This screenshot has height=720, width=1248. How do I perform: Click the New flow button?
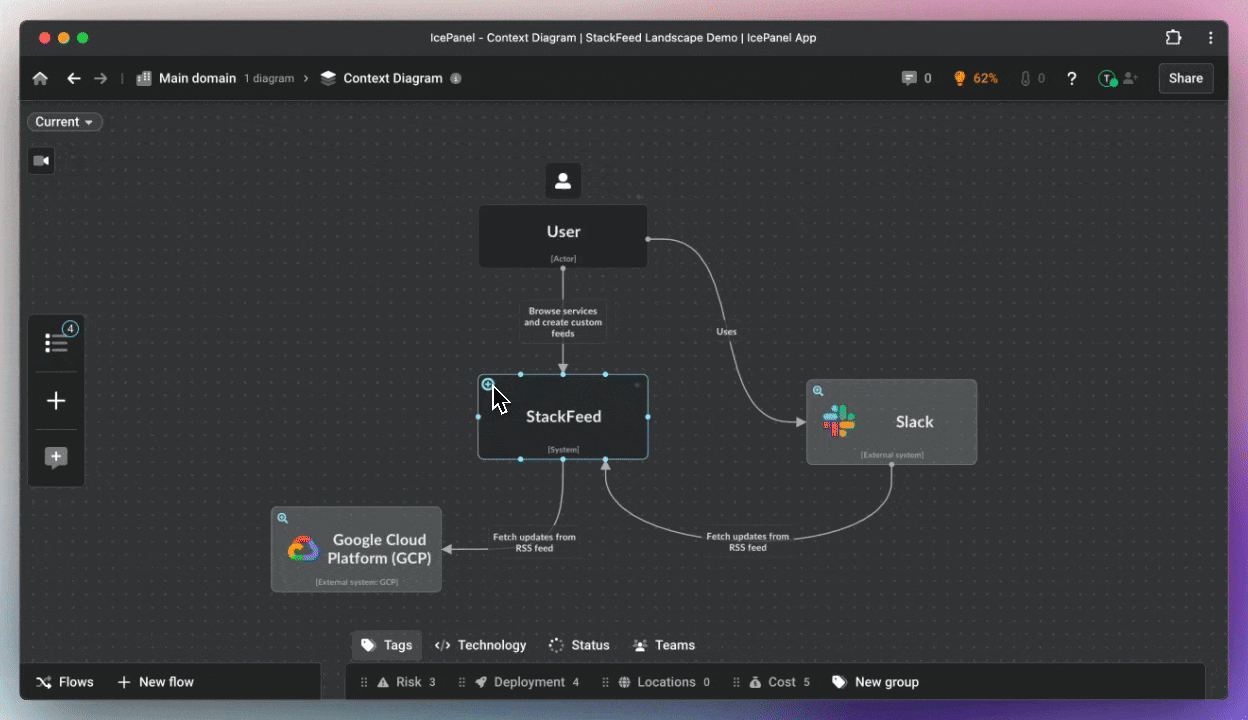[x=155, y=682]
